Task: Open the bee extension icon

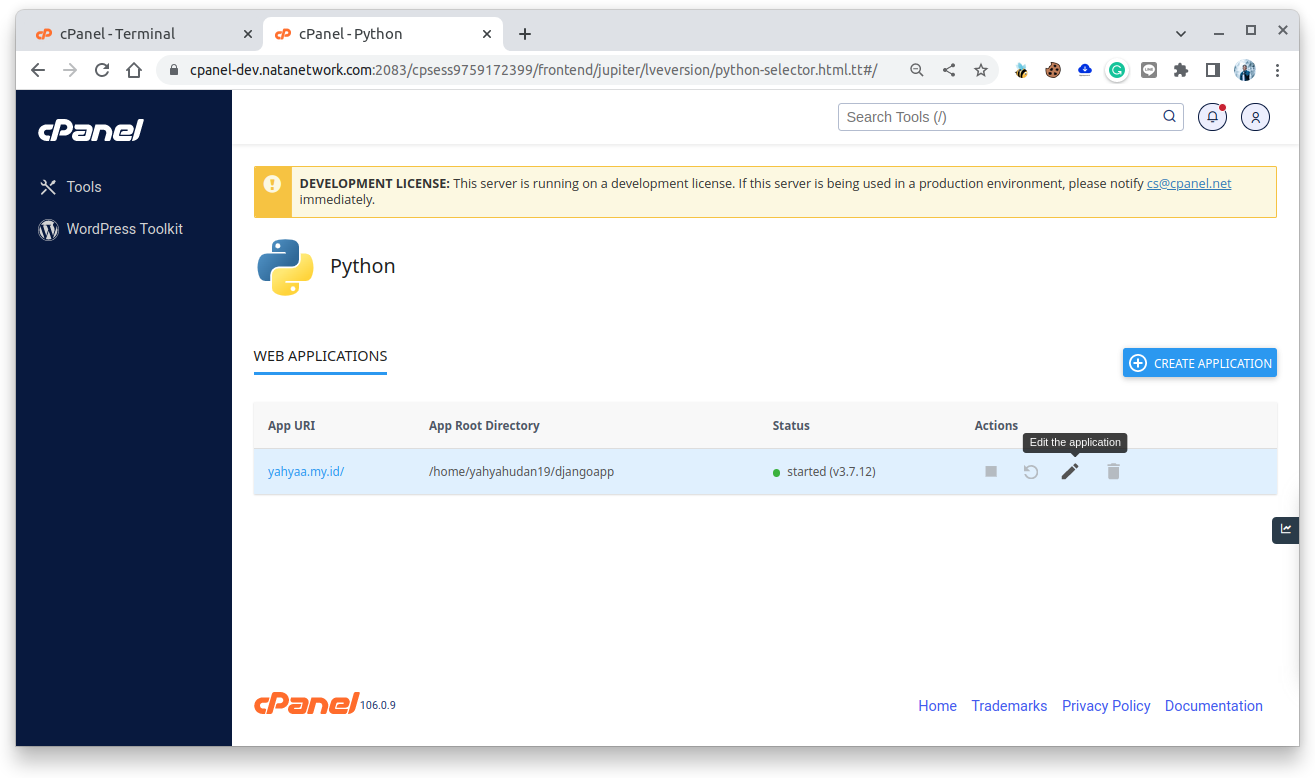Action: click(1021, 70)
